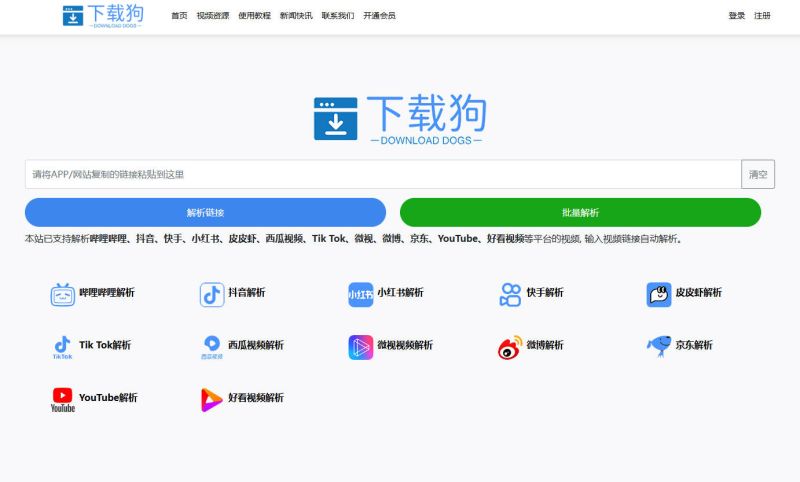
Task: Open the 微视视频解析 link text
Action: [405, 345]
